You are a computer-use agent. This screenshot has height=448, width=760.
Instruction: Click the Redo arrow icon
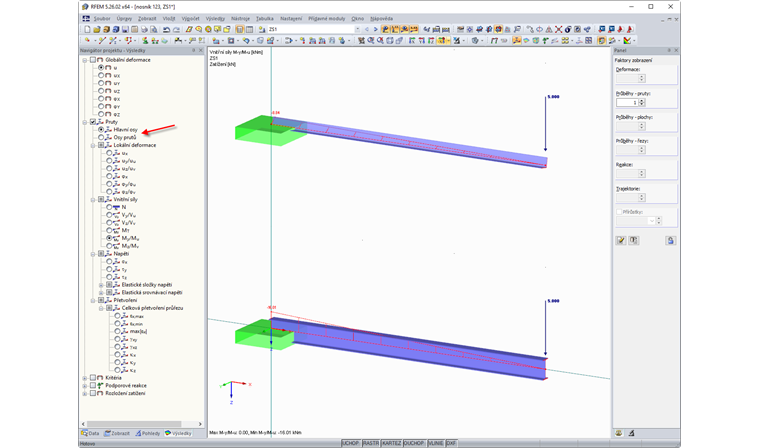point(176,29)
